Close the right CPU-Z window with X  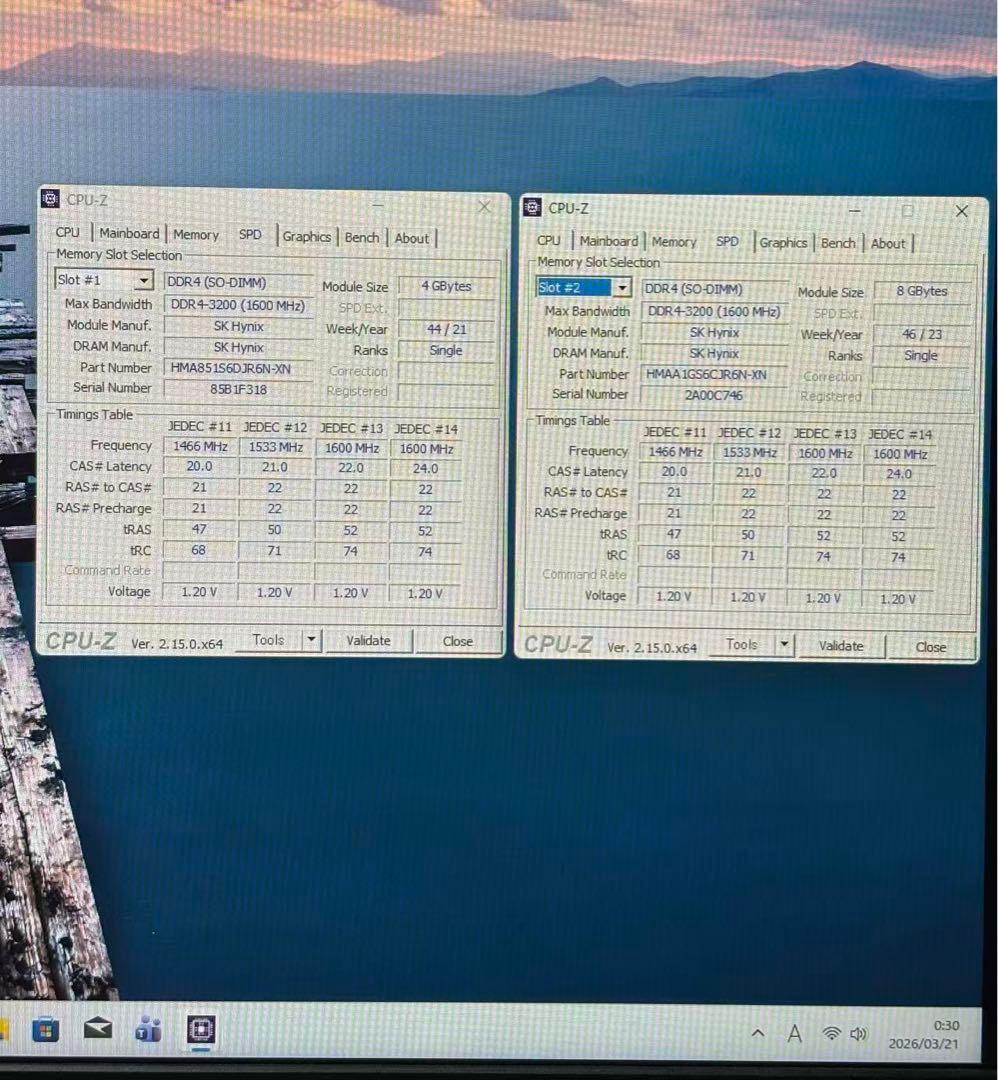point(962,211)
